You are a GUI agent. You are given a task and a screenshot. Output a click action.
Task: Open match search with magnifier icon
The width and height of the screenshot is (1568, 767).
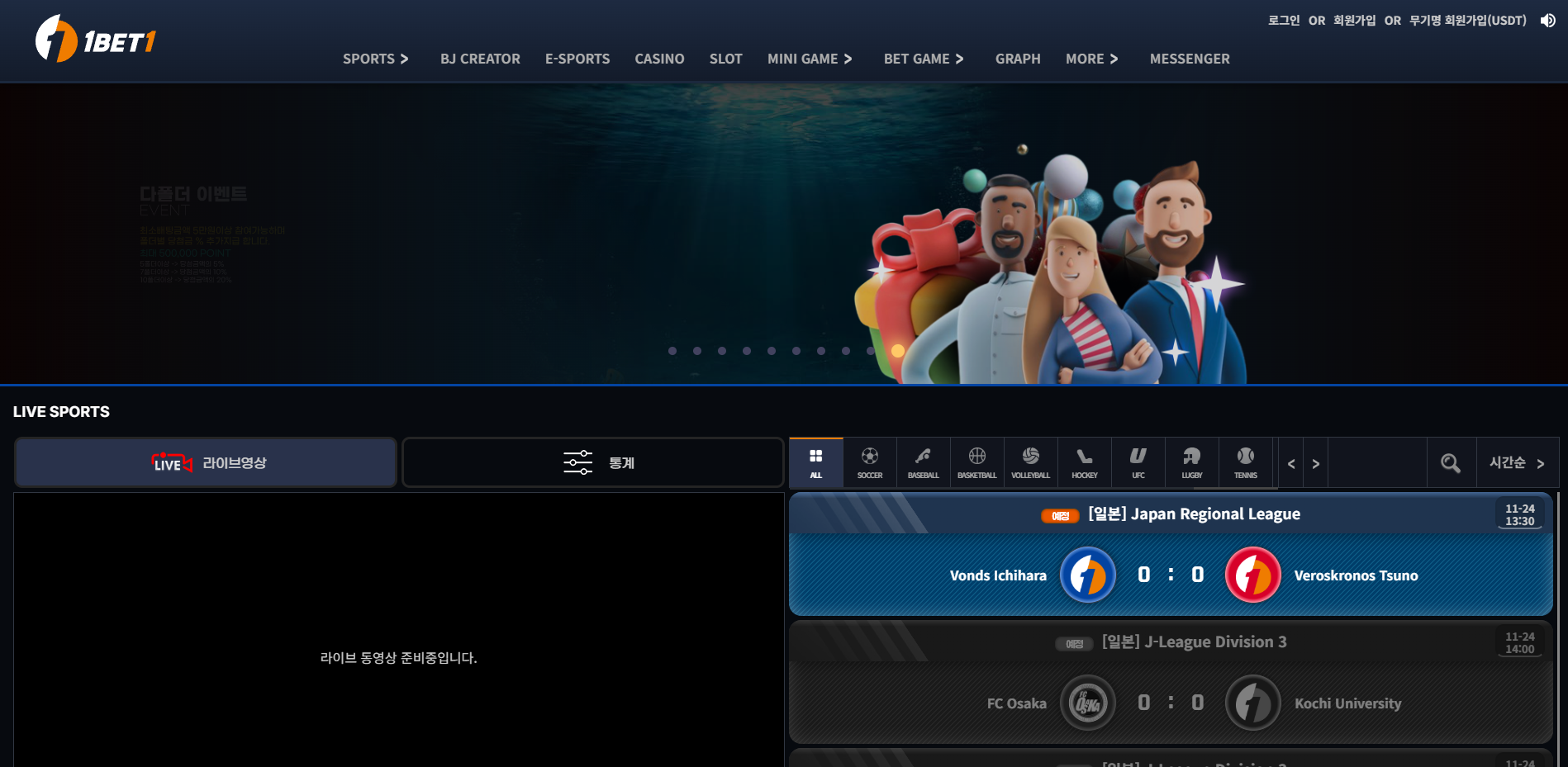pyautogui.click(x=1450, y=463)
